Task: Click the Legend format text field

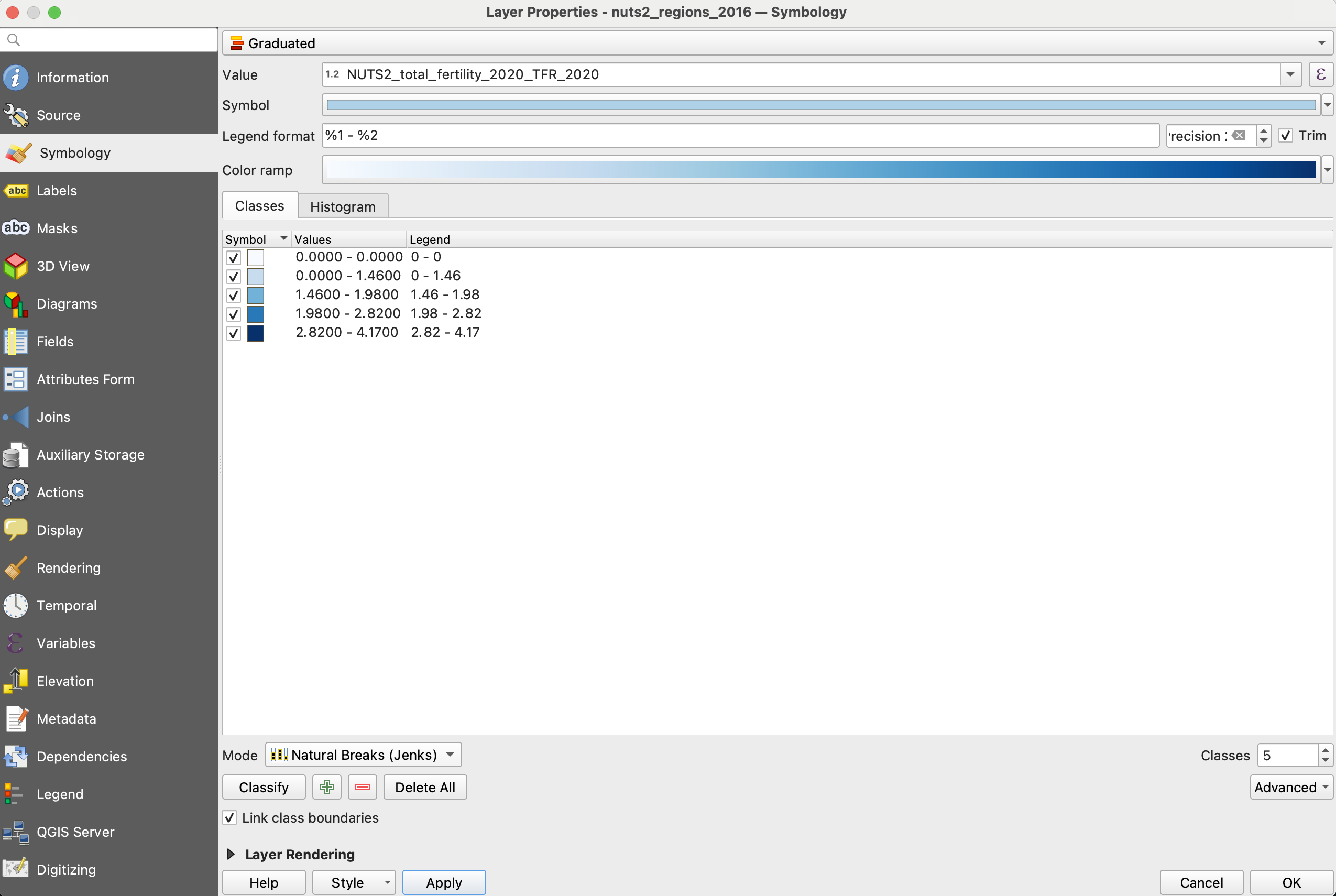Action: point(740,136)
